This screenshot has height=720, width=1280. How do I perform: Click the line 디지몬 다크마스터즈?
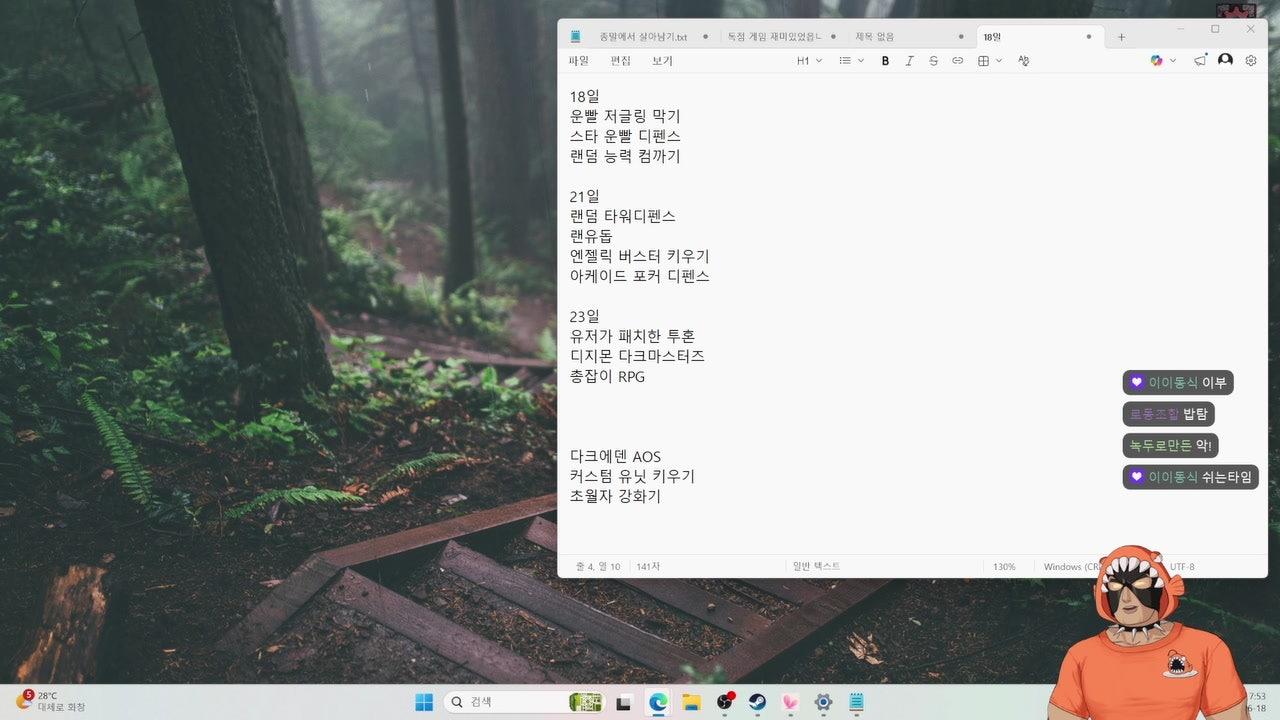(x=638, y=356)
